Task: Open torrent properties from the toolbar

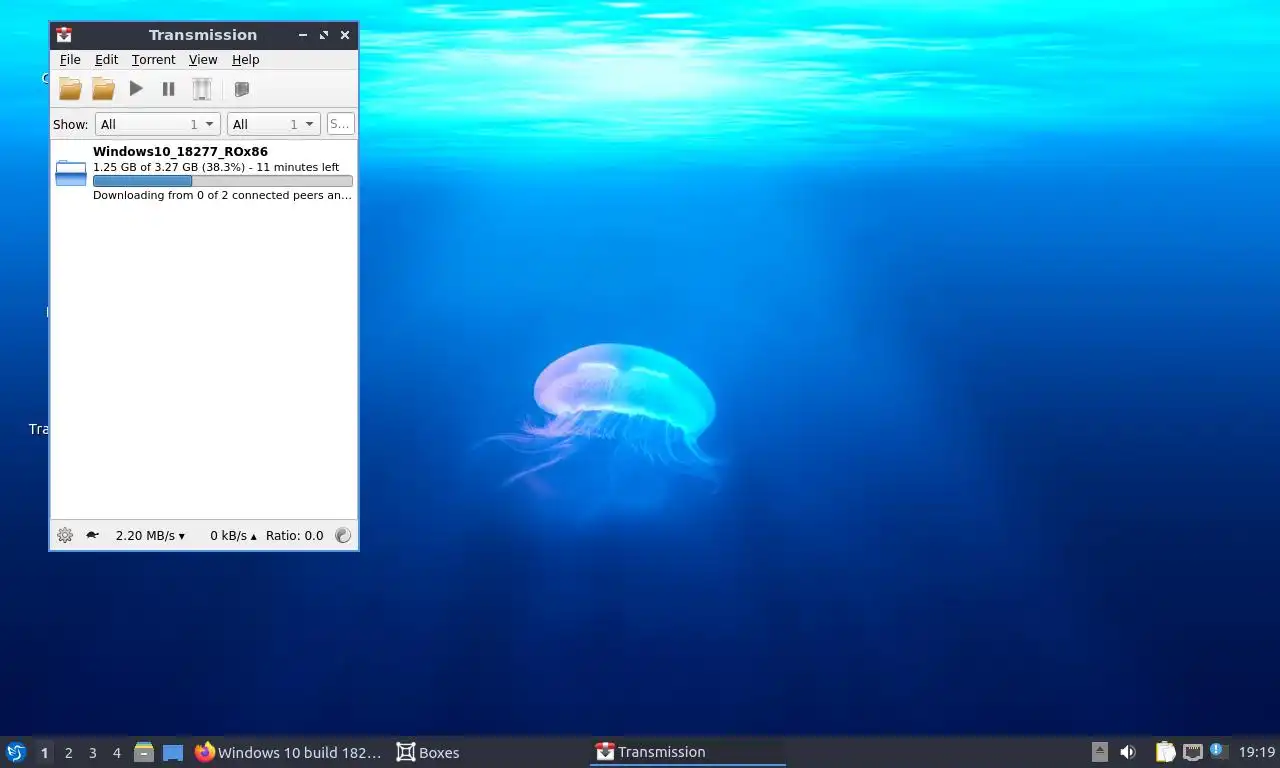Action: pyautogui.click(x=241, y=89)
